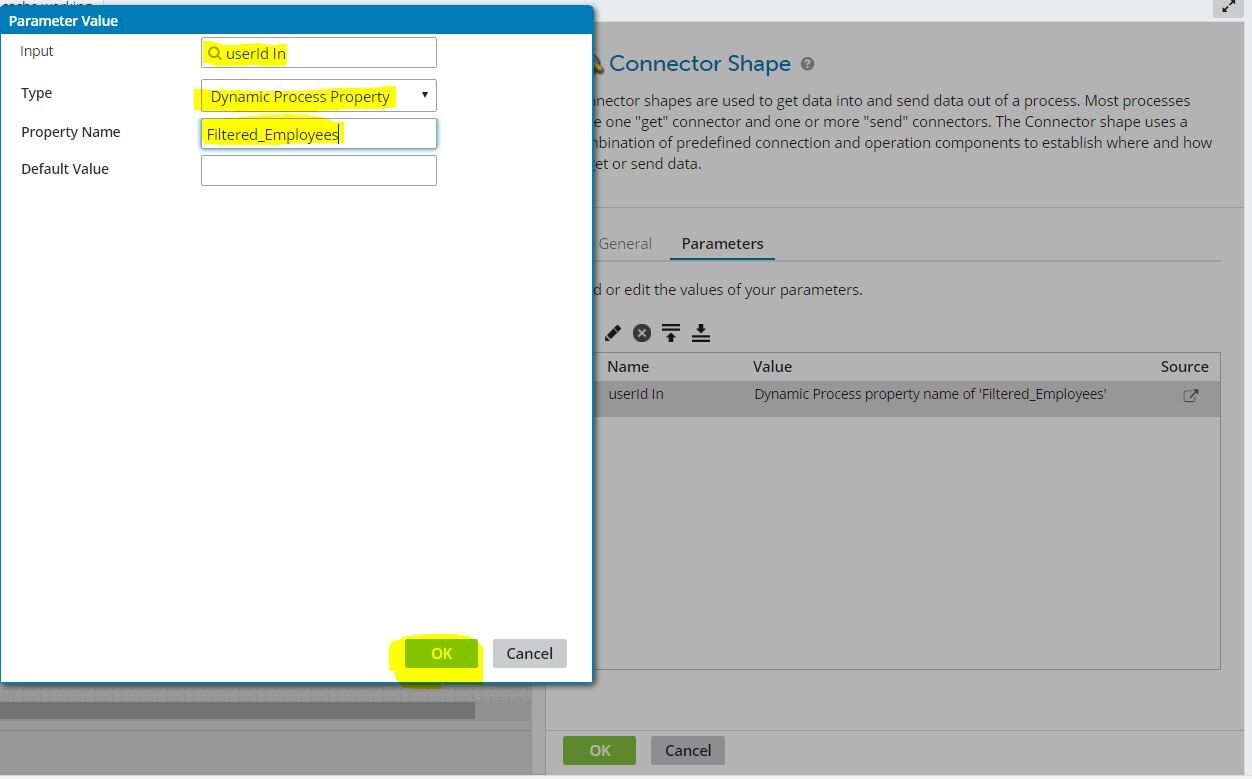Import parameter values using upload icon

(x=671, y=332)
